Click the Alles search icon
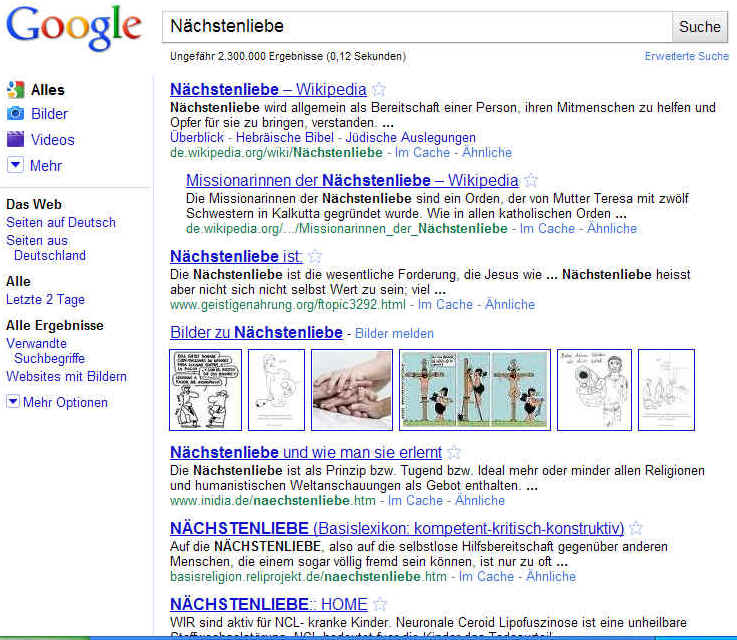 tap(16, 89)
